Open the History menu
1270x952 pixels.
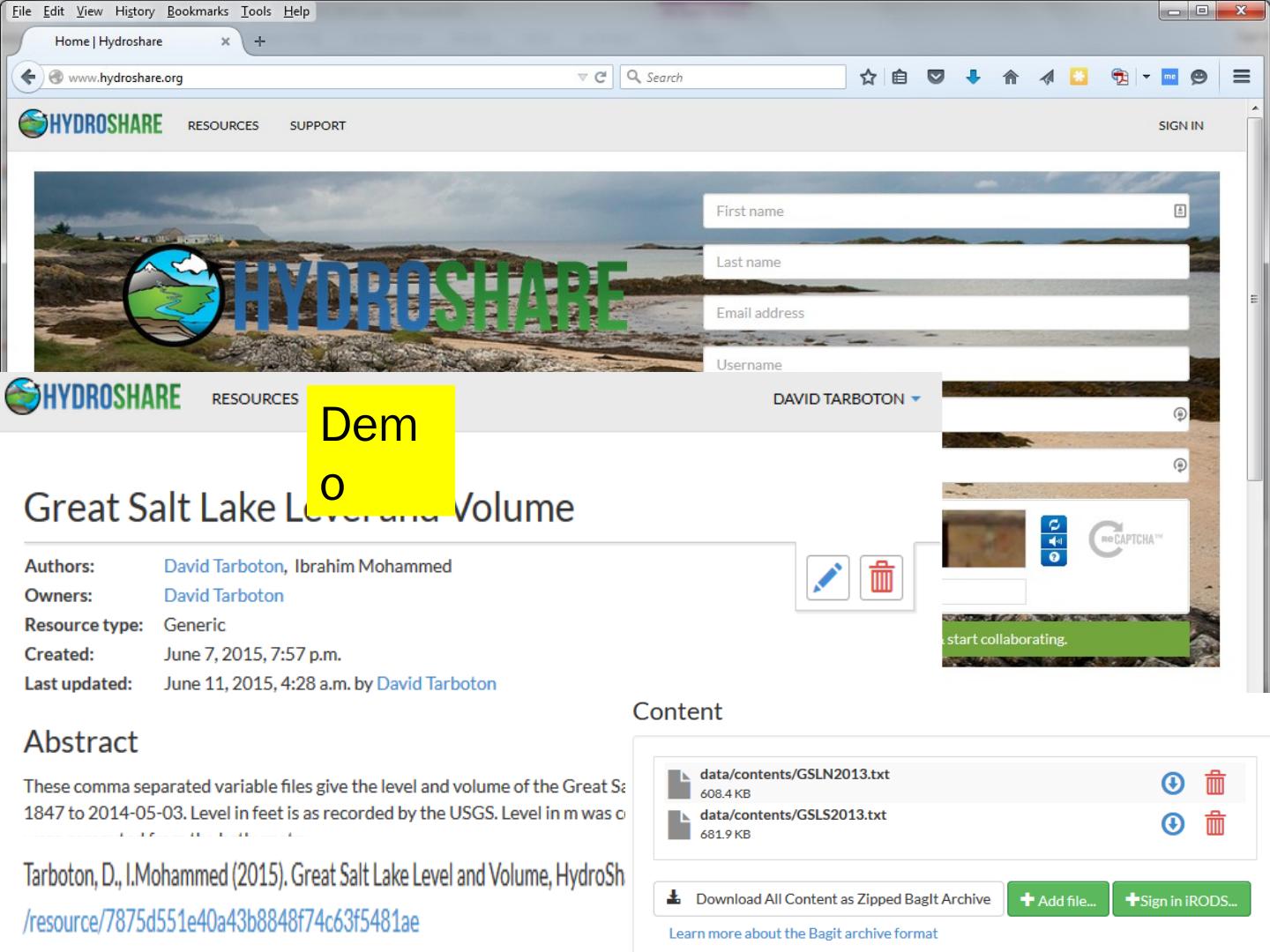tap(135, 11)
